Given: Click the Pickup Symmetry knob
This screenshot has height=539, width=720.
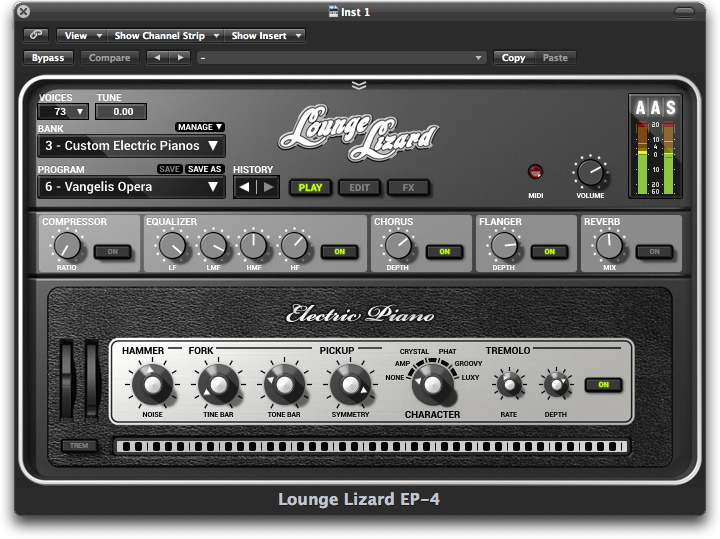Looking at the screenshot, I should click(350, 385).
